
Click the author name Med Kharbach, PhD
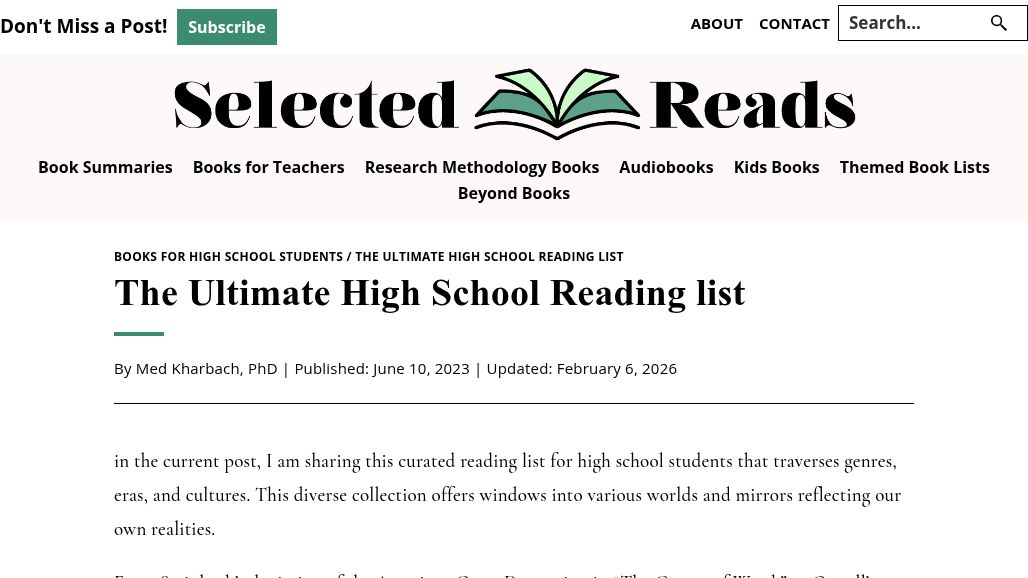pos(206,368)
